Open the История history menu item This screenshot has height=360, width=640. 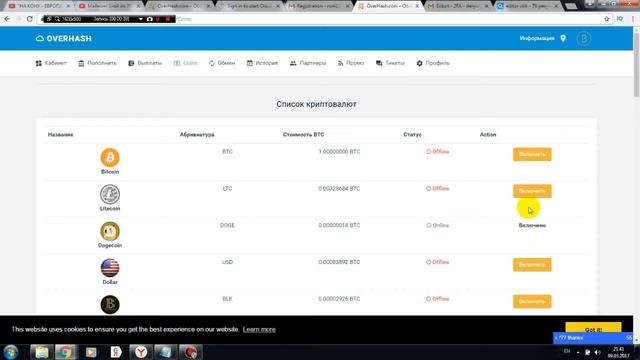click(x=262, y=63)
